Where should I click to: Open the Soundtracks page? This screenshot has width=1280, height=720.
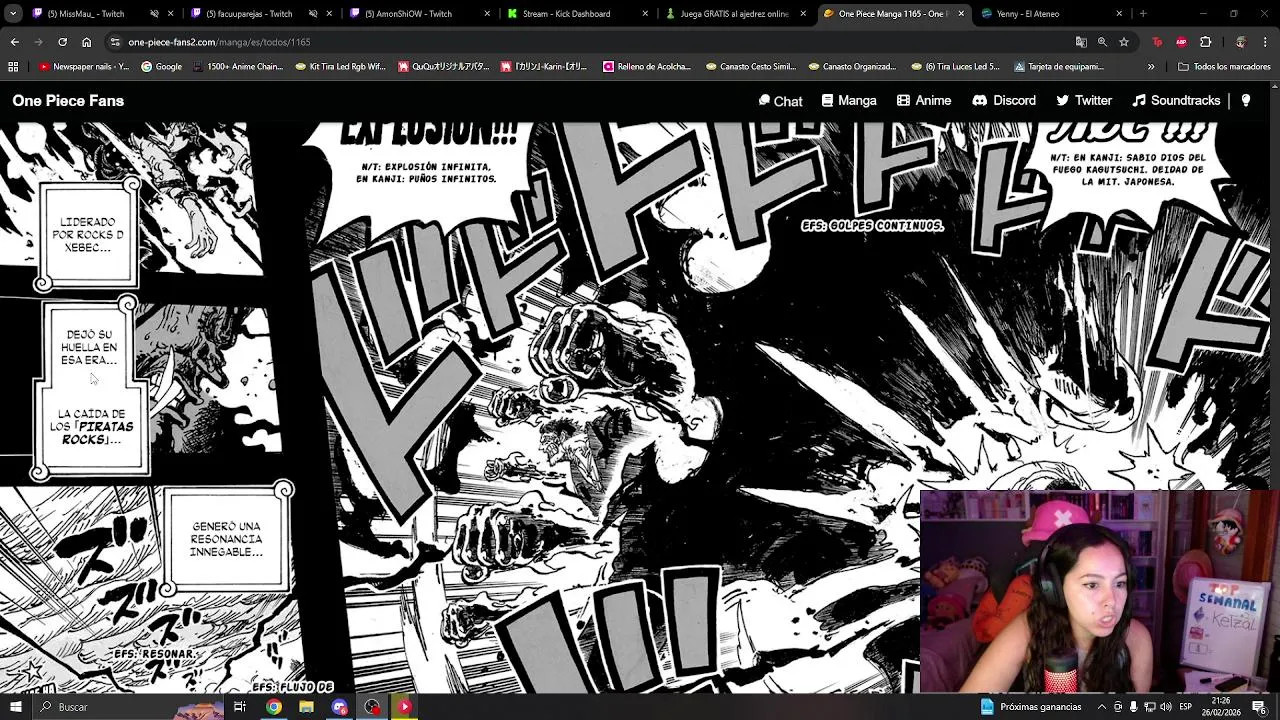point(1176,100)
